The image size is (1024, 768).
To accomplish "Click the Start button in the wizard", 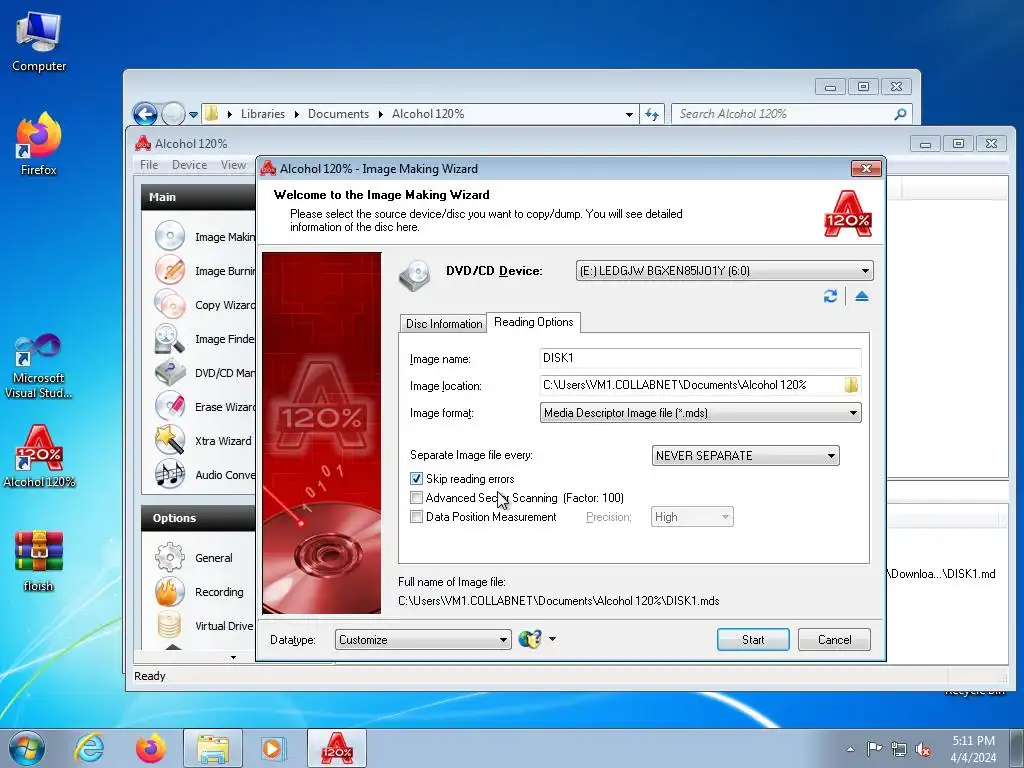I will (x=753, y=639).
